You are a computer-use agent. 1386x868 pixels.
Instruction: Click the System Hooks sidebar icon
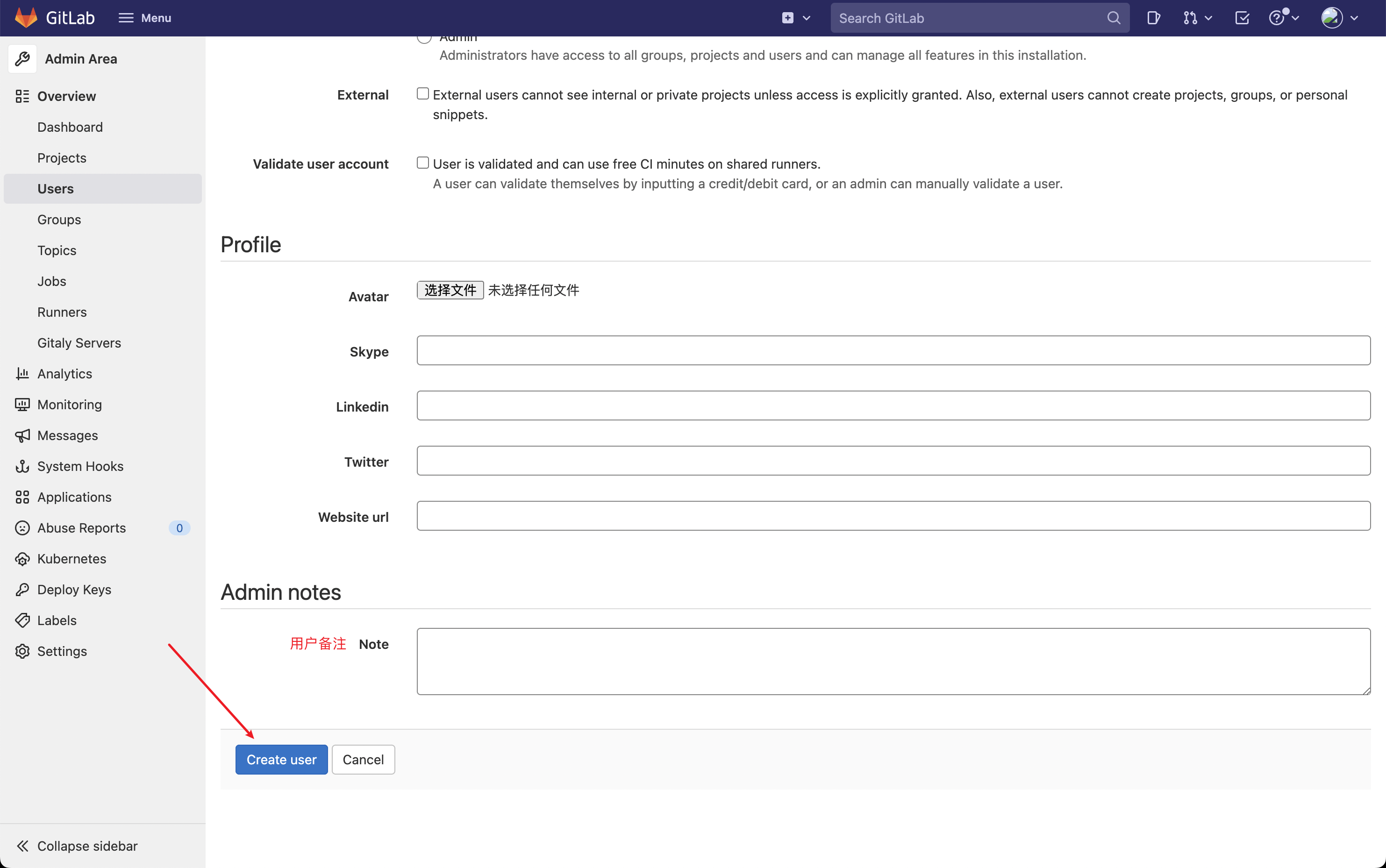pos(22,466)
